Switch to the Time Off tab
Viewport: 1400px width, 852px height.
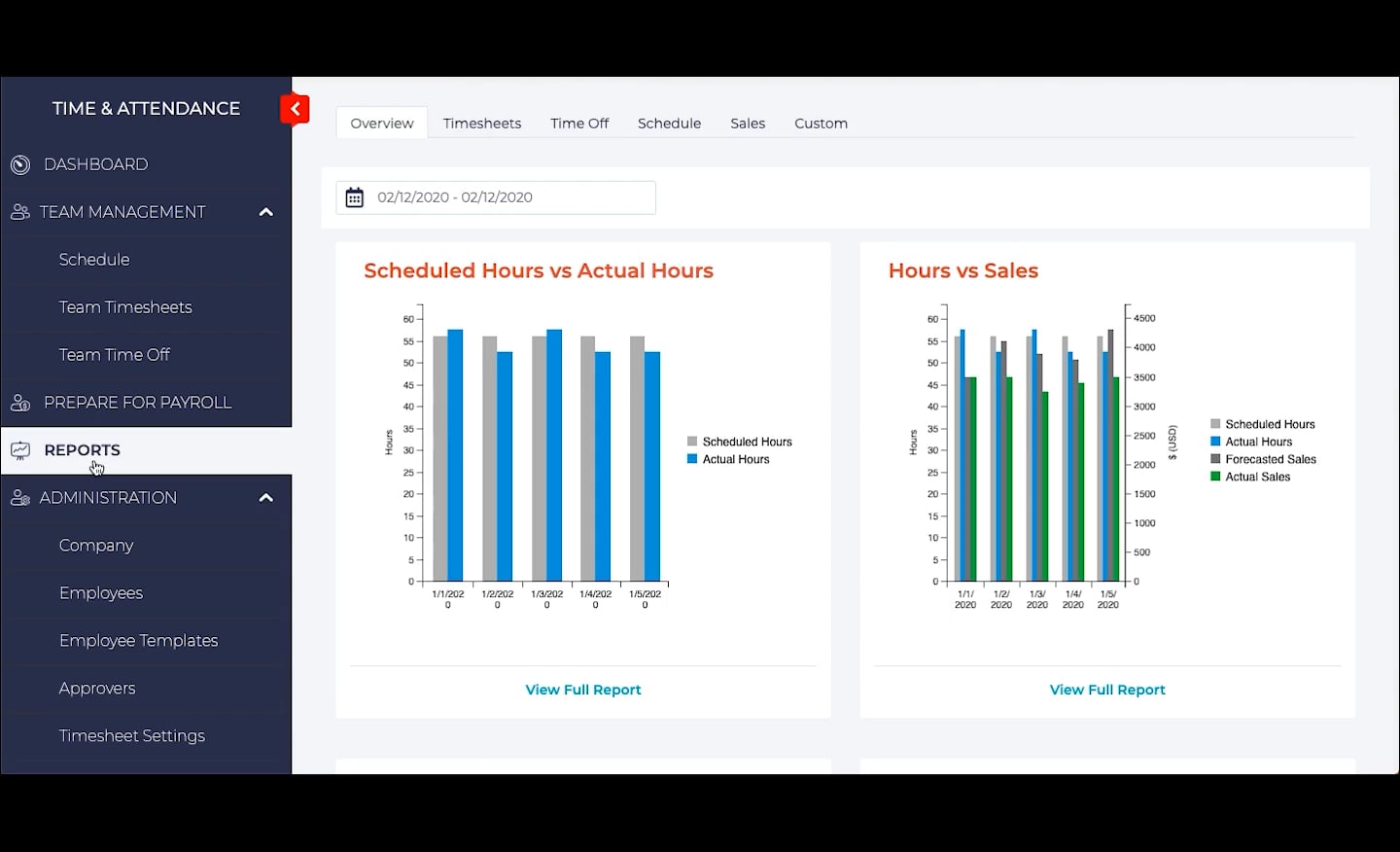[x=579, y=124]
